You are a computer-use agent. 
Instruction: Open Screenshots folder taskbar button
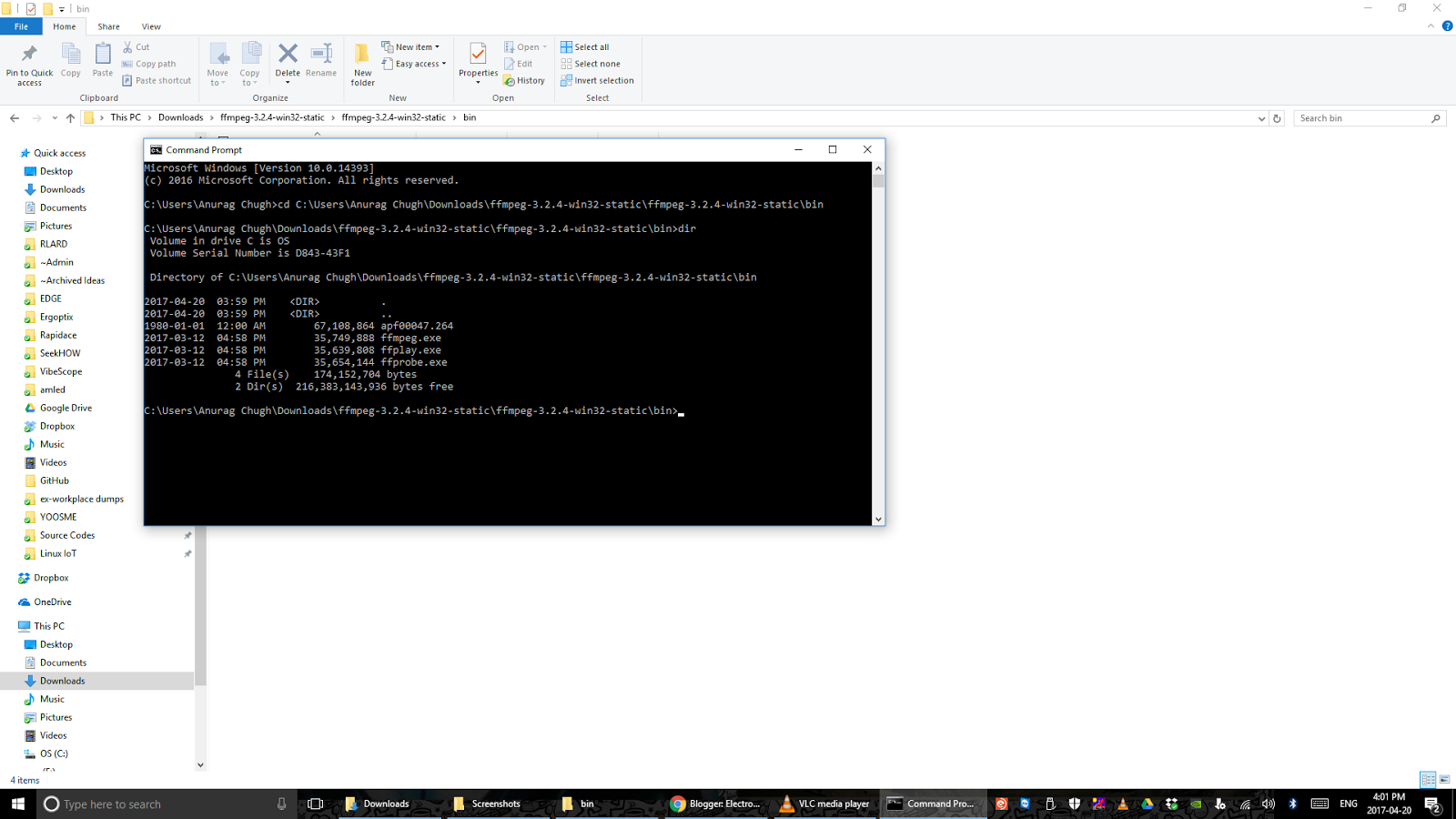pos(497,804)
